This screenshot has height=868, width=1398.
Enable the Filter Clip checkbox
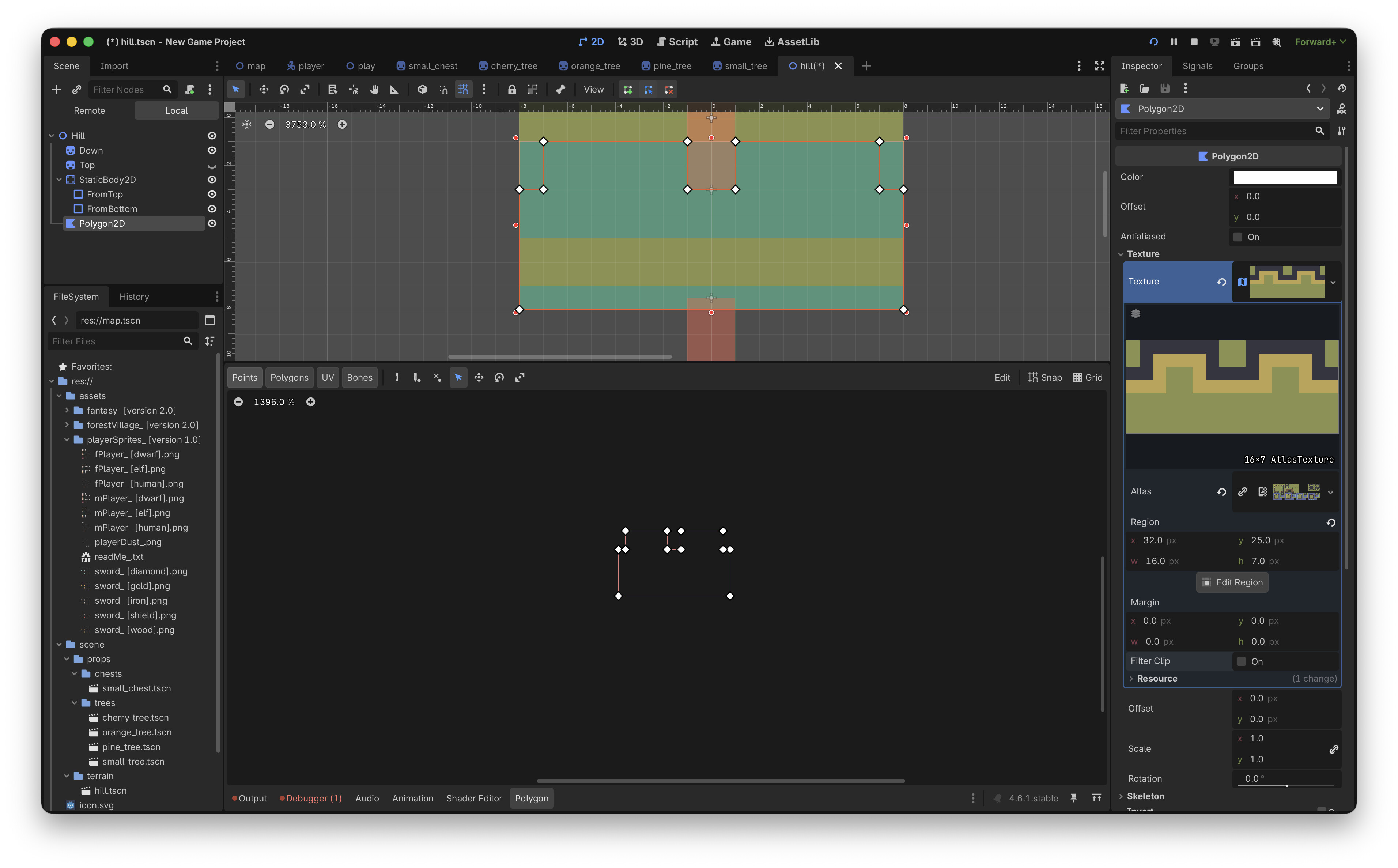pos(1241,661)
